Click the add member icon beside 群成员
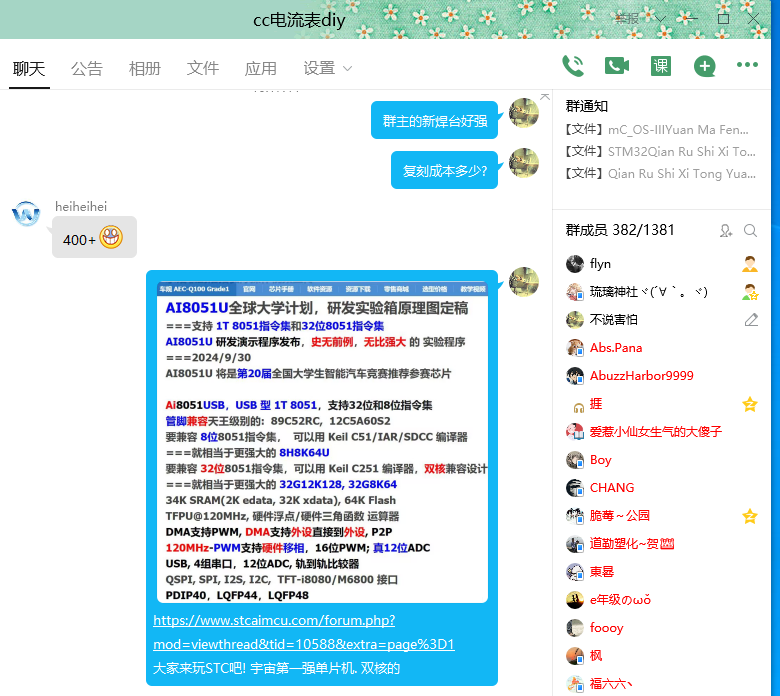This screenshot has height=696, width=780. click(x=726, y=230)
